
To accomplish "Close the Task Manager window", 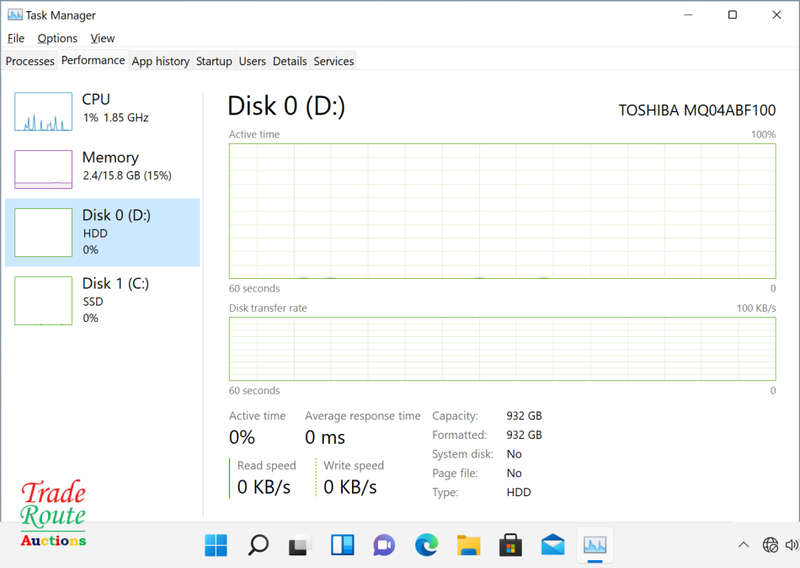I will tap(777, 15).
